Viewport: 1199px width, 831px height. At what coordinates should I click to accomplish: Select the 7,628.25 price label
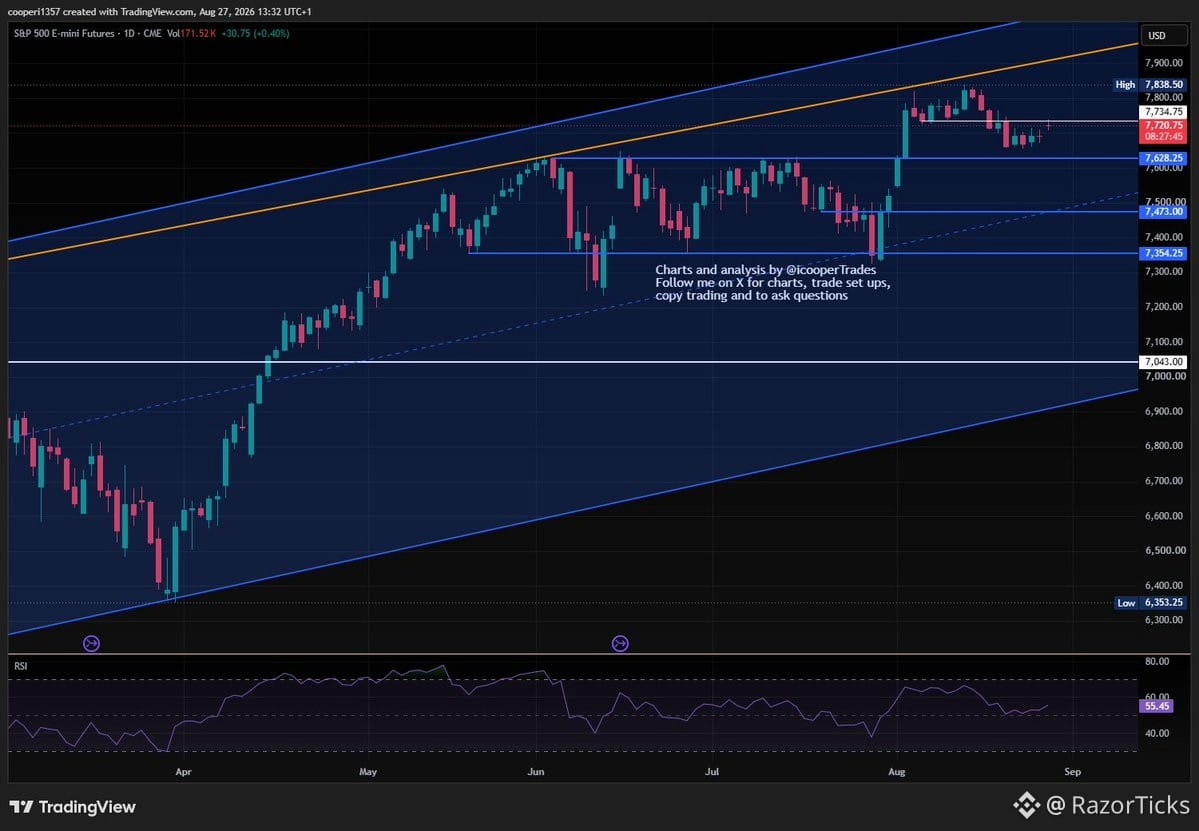point(1163,158)
